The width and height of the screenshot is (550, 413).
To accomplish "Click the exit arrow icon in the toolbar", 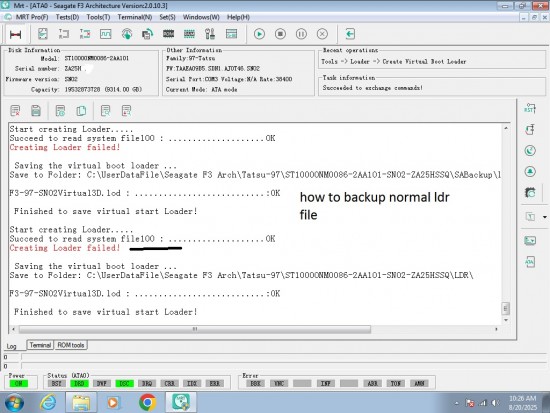I will [x=350, y=34].
